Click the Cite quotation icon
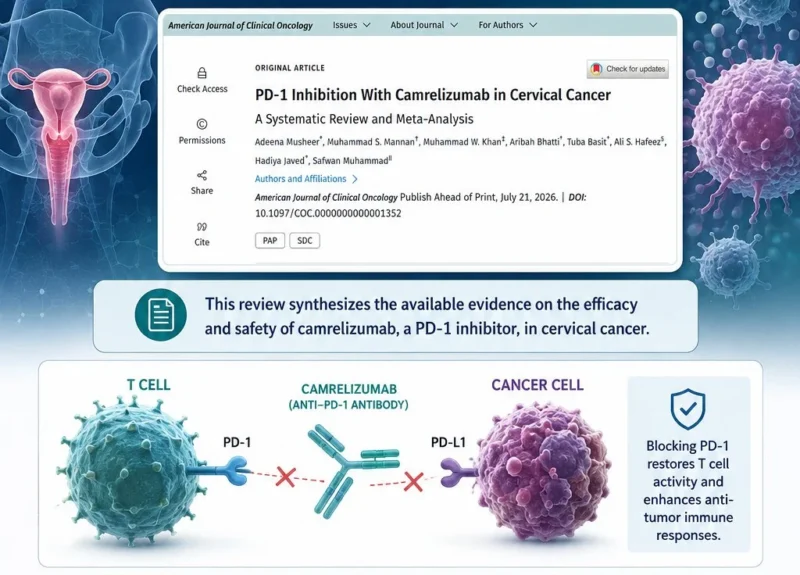800x575 pixels. click(x=202, y=227)
